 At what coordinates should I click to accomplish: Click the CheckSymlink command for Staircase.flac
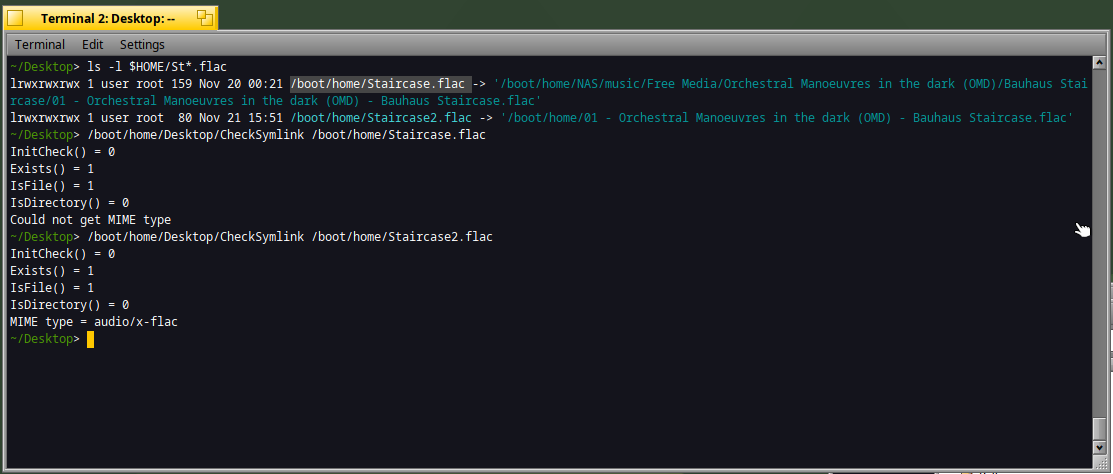(x=286, y=135)
